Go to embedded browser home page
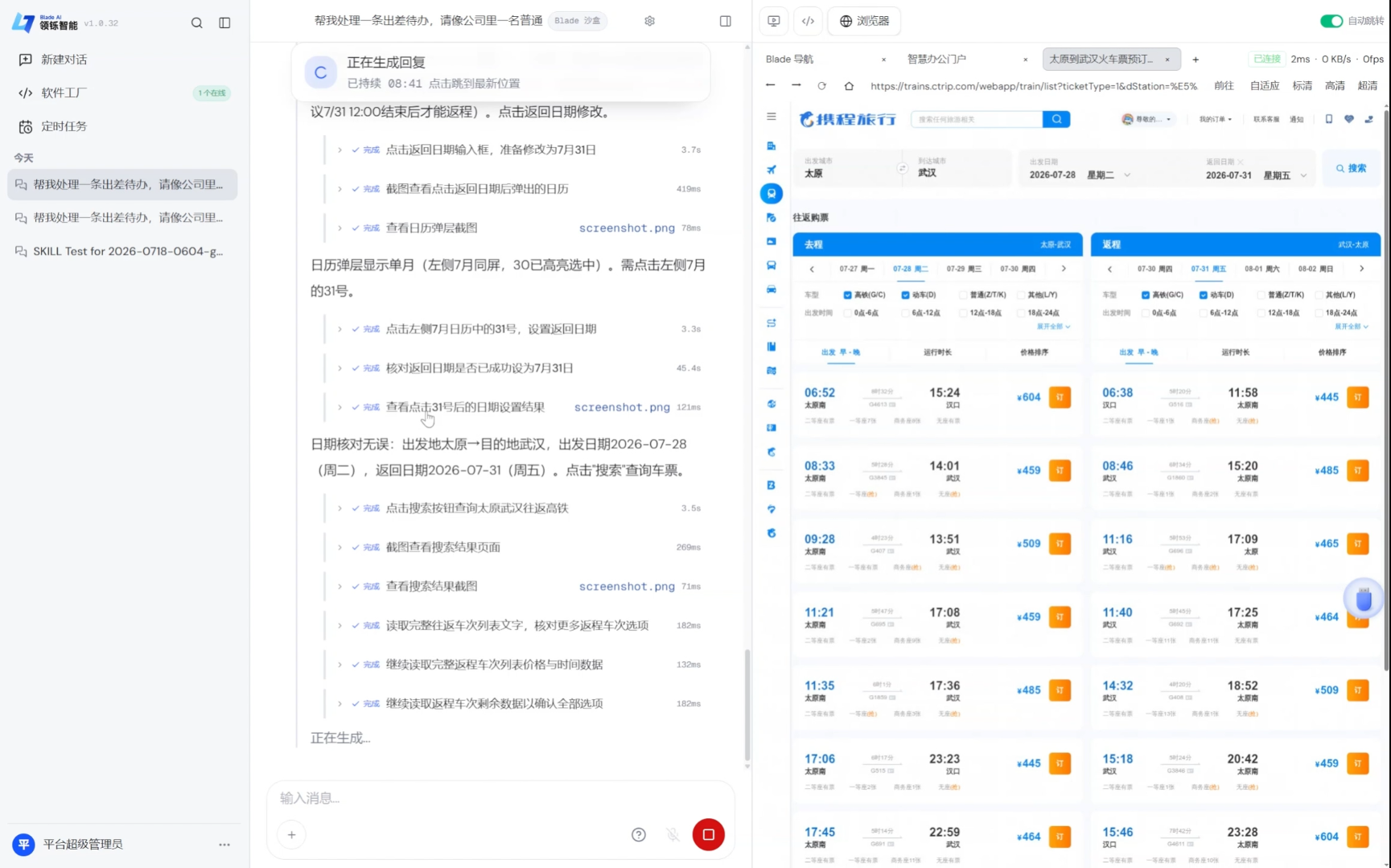This screenshot has height=868, width=1391. click(848, 85)
